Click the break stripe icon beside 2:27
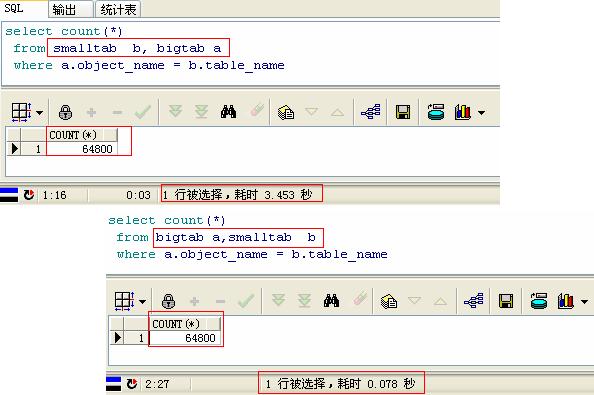Screen dimensions: 594x395 point(113,384)
